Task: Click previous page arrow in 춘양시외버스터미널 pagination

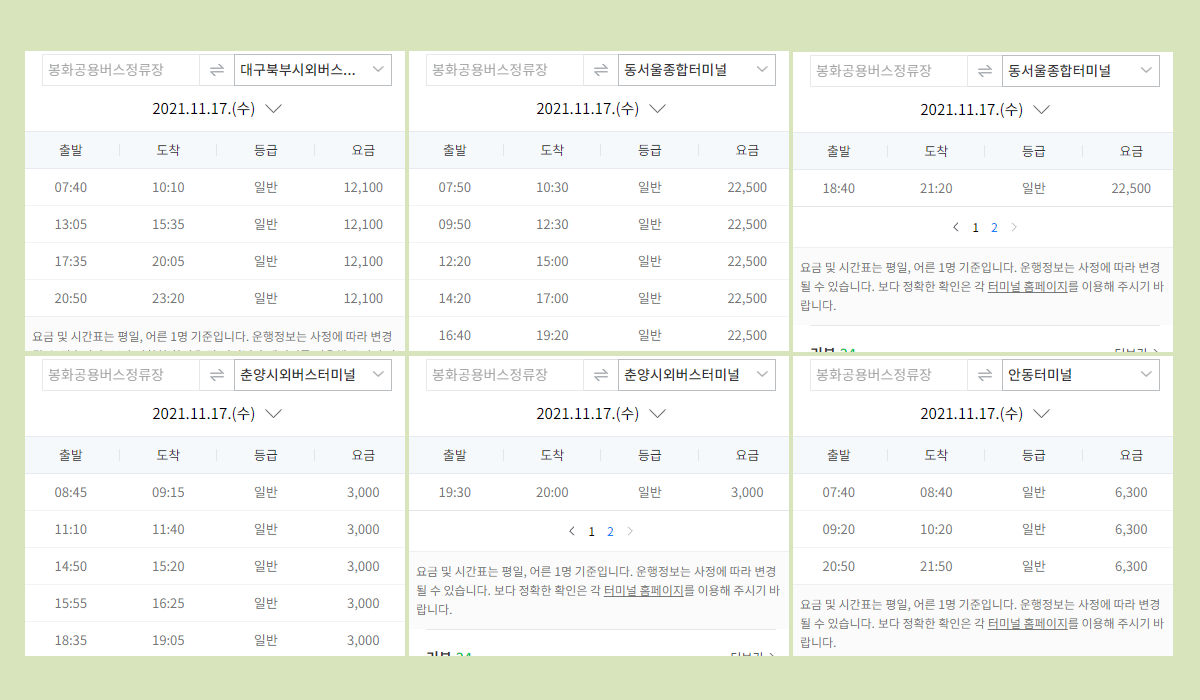Action: point(571,531)
